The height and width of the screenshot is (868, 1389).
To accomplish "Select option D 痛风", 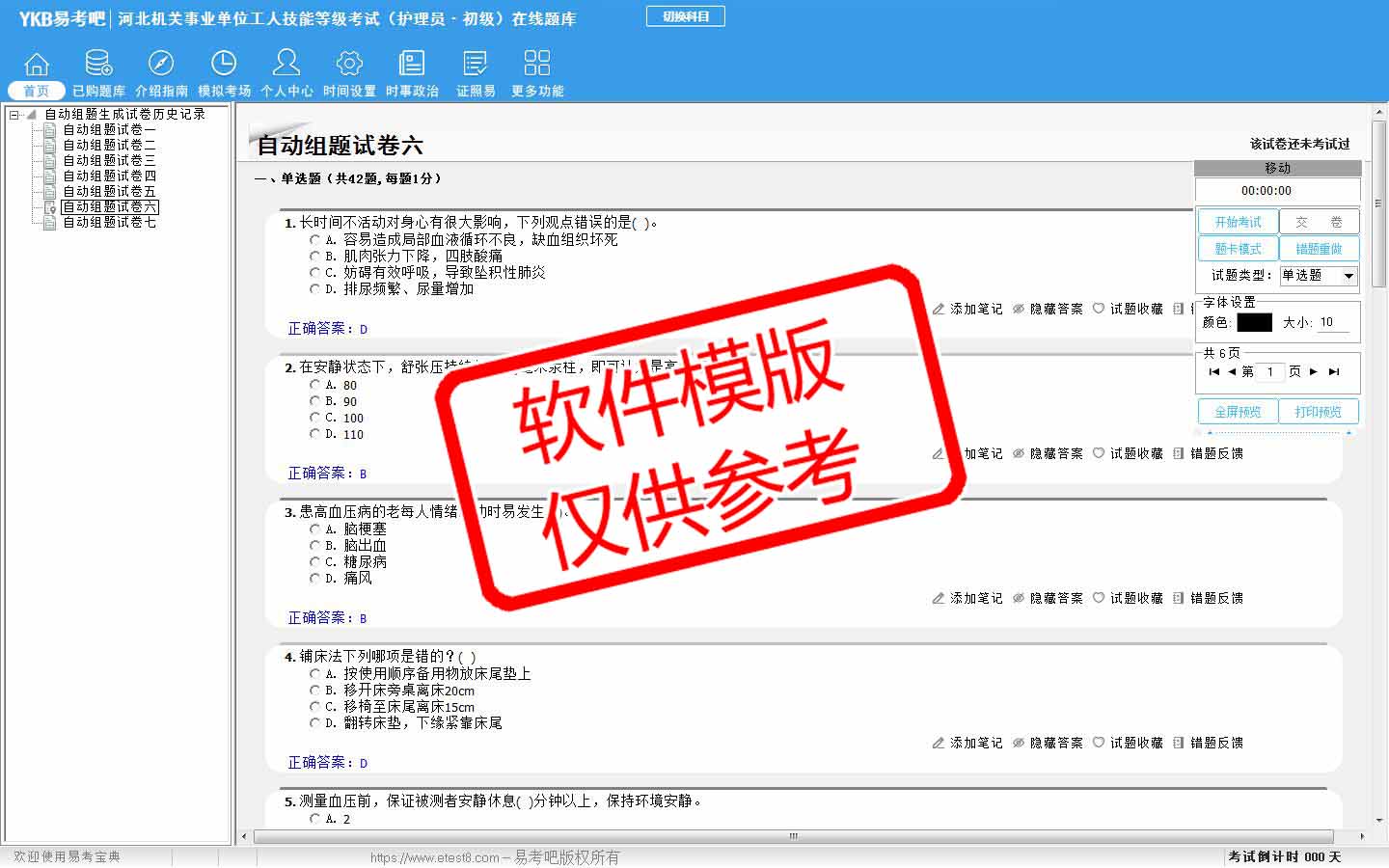I will click(314, 578).
